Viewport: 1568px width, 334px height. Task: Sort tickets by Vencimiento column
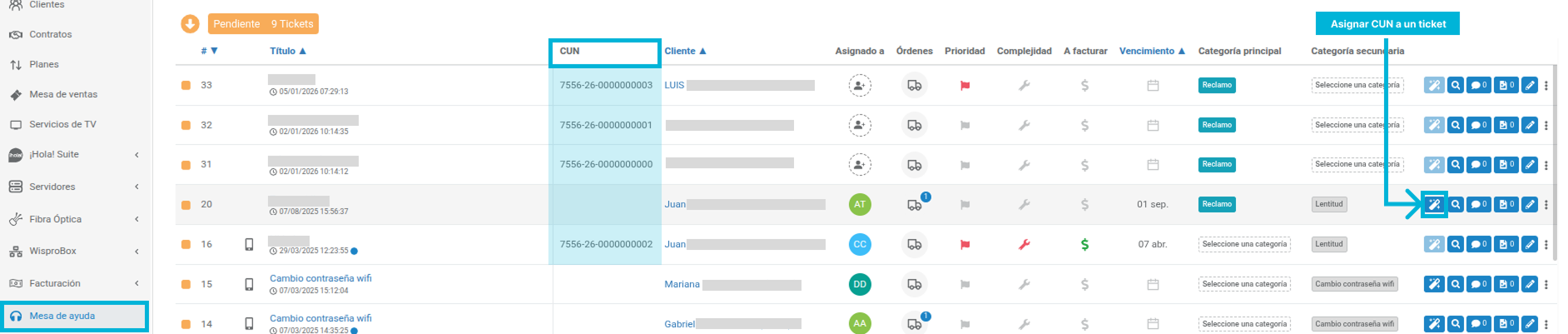(x=1152, y=51)
